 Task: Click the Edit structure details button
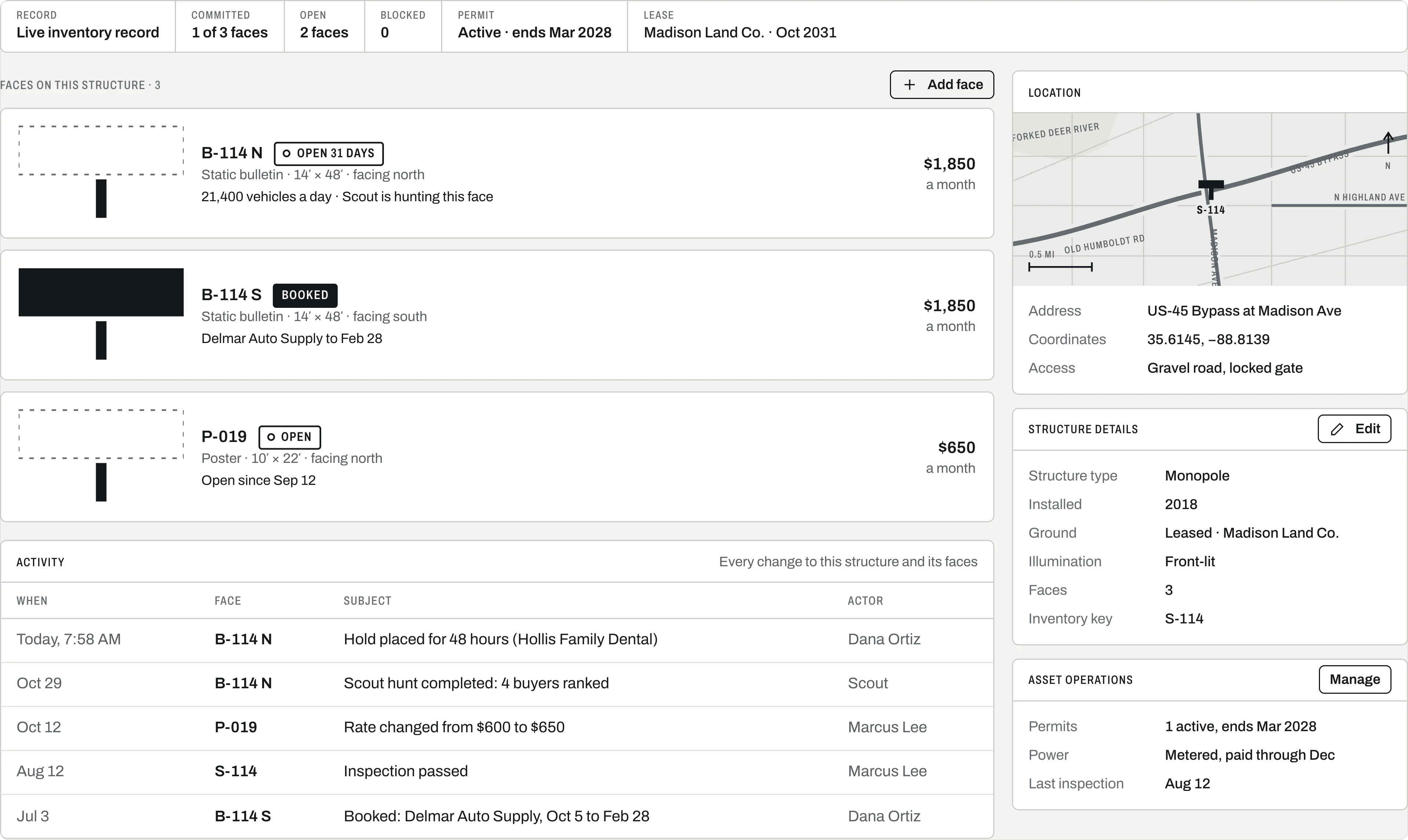click(1354, 429)
